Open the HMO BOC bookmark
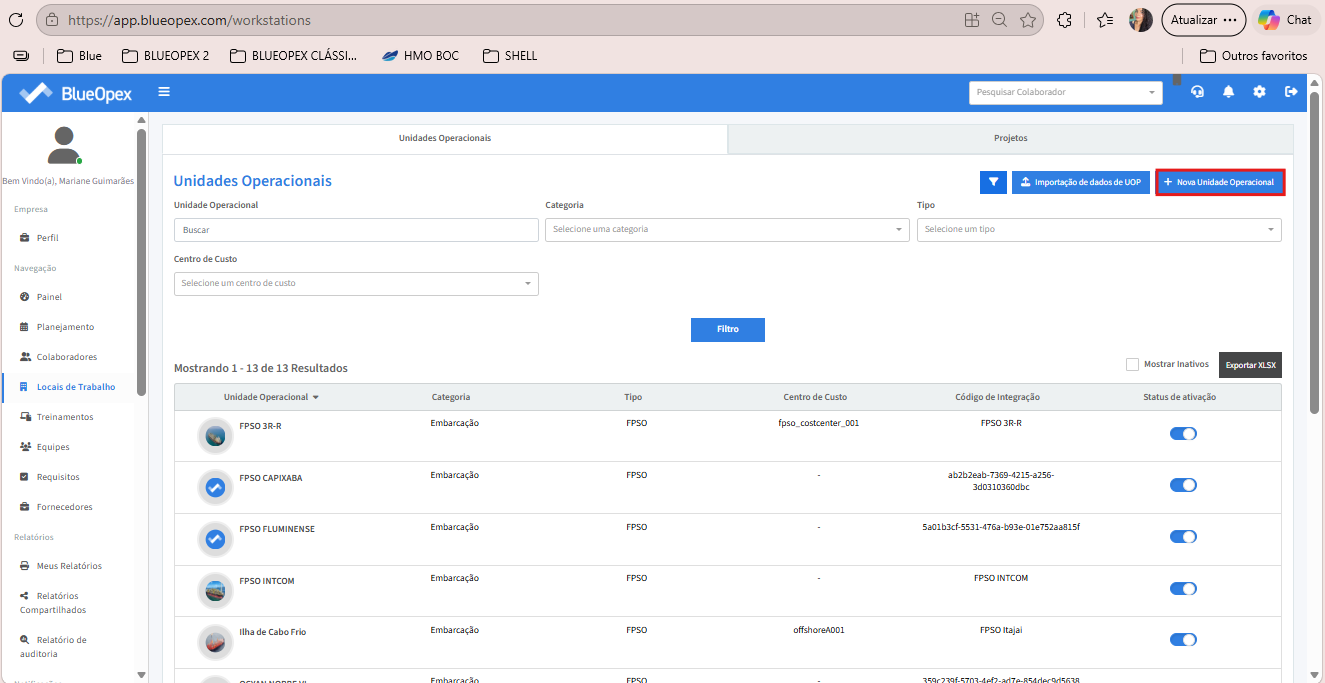The image size is (1325, 683). 420,56
